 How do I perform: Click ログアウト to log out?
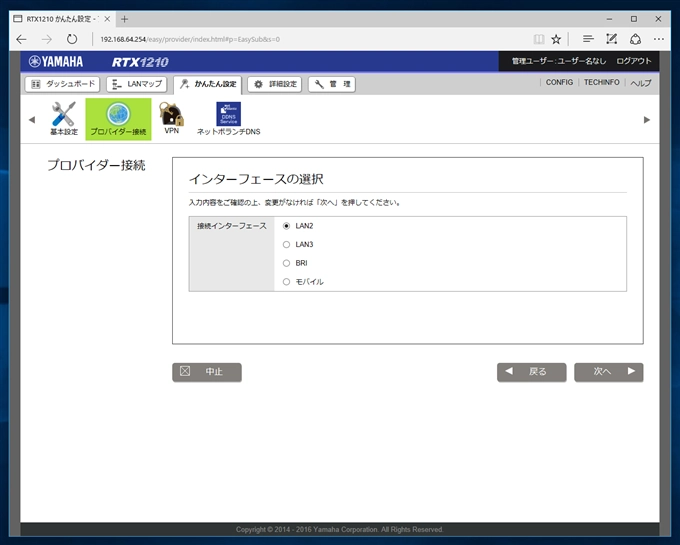tap(634, 61)
